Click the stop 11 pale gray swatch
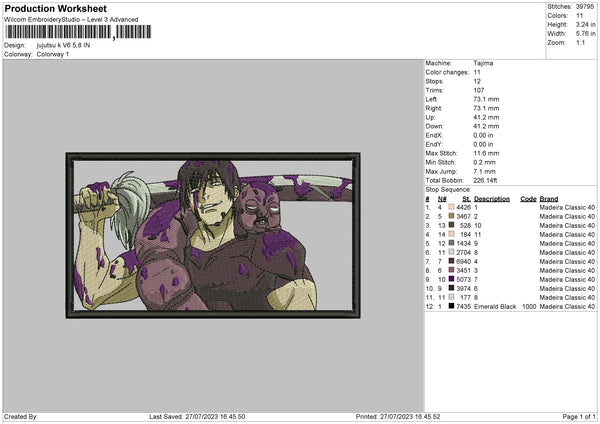 point(452,297)
